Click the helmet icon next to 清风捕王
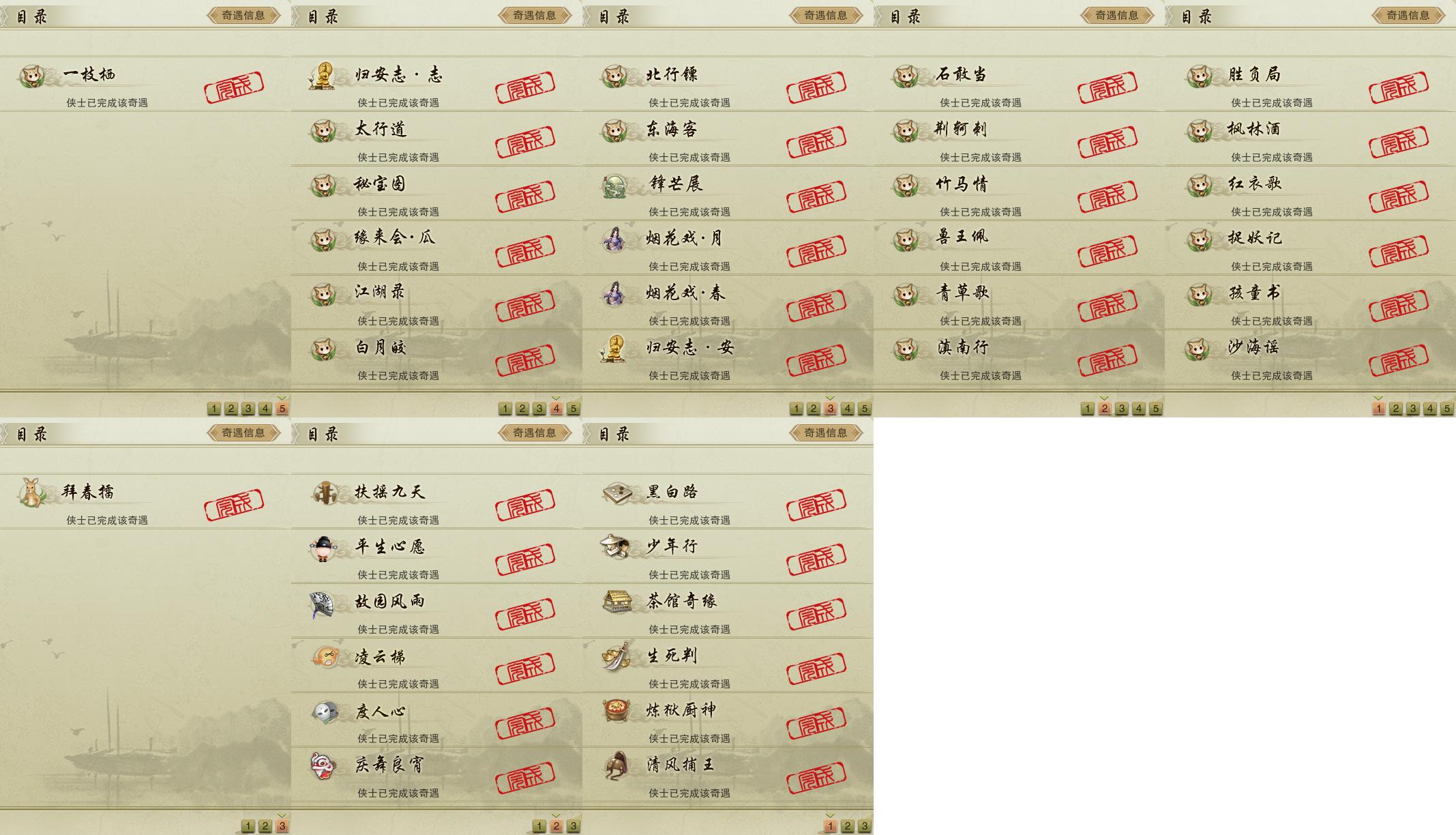The width and height of the screenshot is (1456, 835). [616, 765]
